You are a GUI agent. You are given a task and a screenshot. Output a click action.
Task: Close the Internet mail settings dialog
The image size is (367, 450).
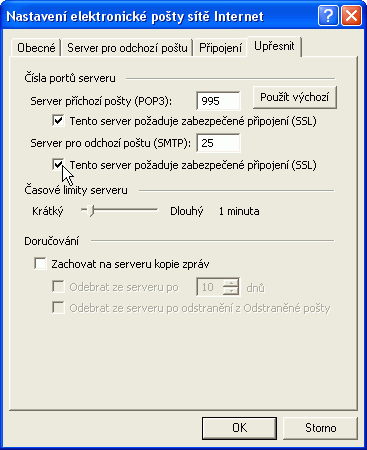coord(351,15)
